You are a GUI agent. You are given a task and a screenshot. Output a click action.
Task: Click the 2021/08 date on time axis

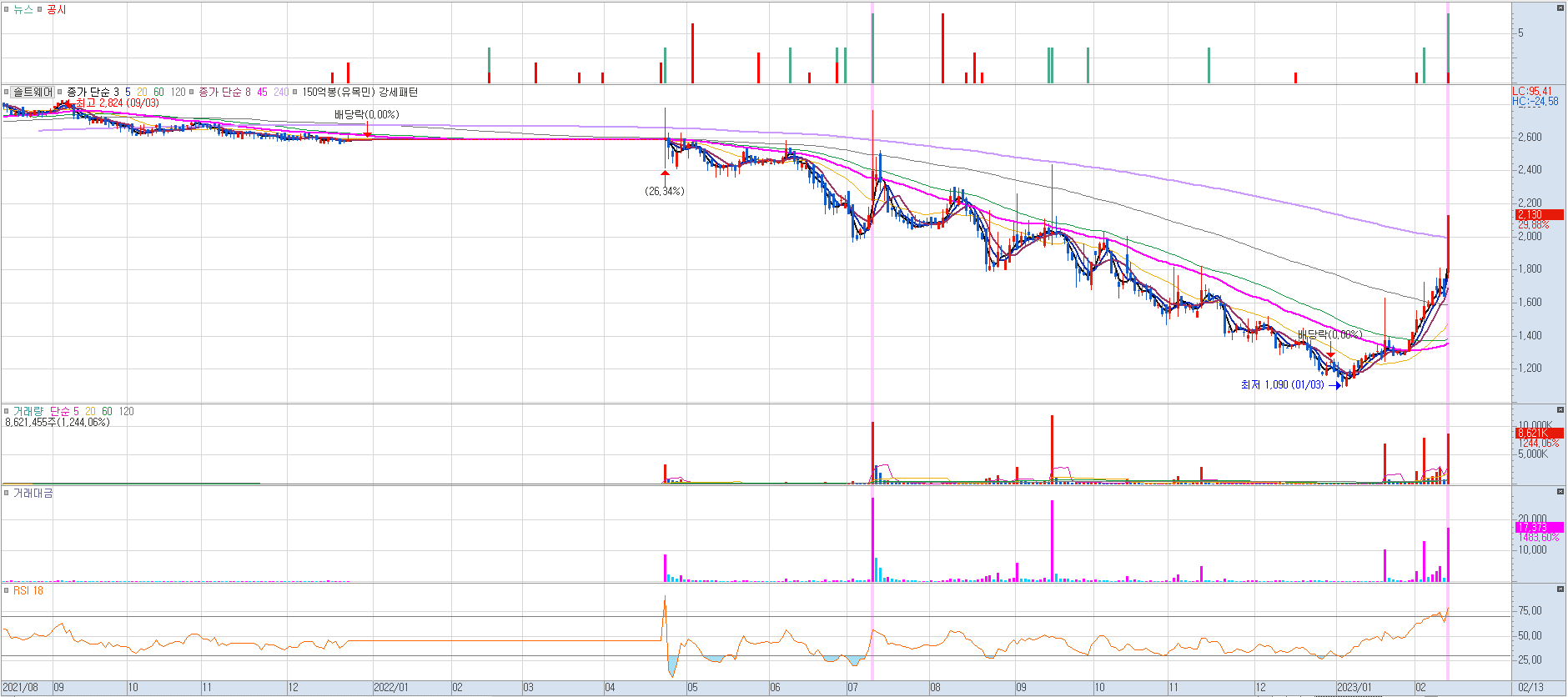[x=20, y=688]
